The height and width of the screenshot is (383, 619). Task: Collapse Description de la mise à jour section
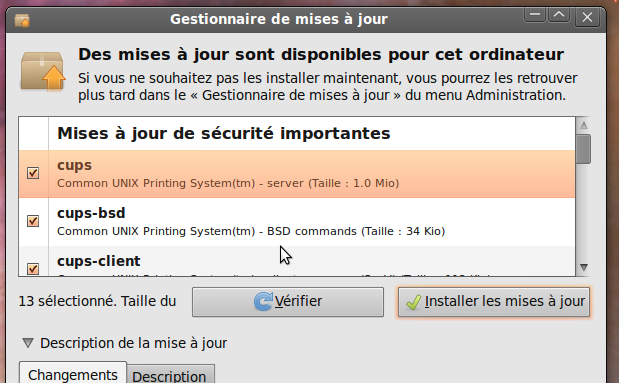(28, 343)
